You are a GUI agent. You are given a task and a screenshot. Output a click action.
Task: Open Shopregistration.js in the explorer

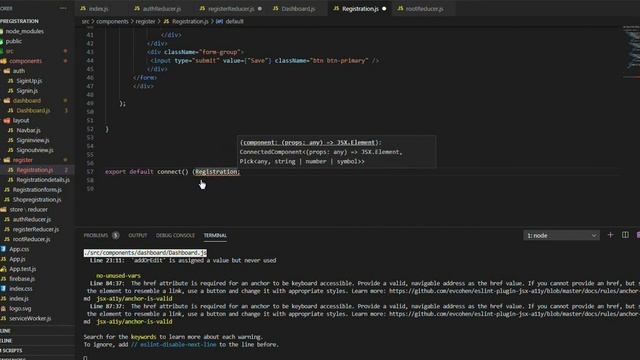(37, 200)
